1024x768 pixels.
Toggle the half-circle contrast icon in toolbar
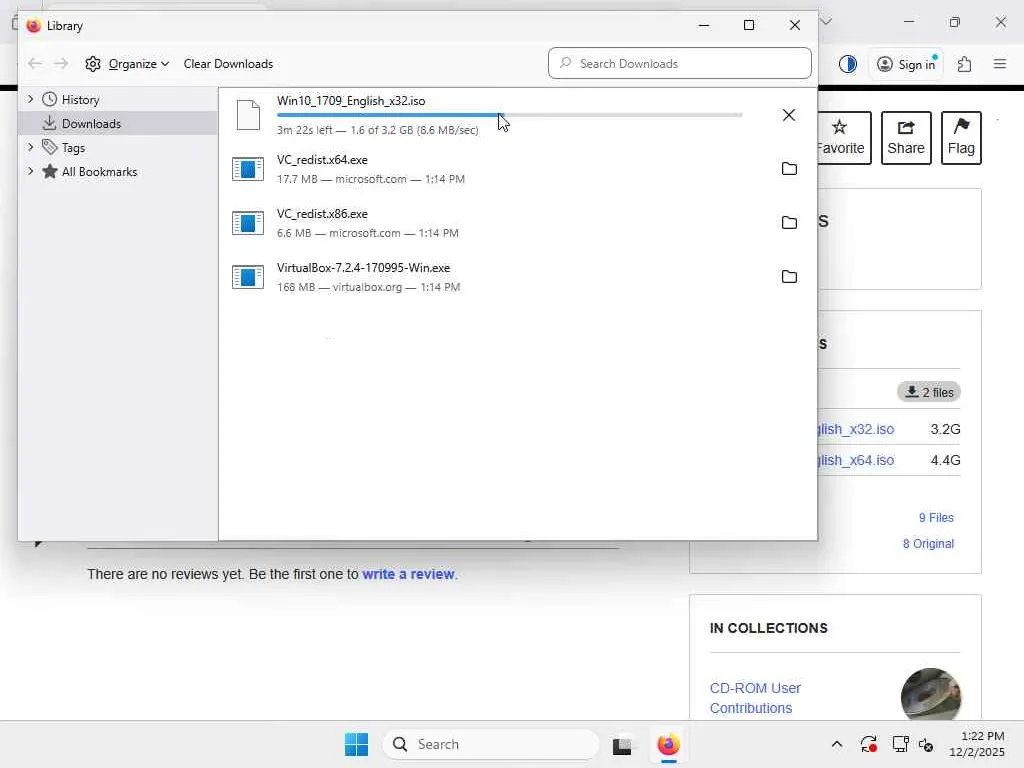(x=848, y=64)
